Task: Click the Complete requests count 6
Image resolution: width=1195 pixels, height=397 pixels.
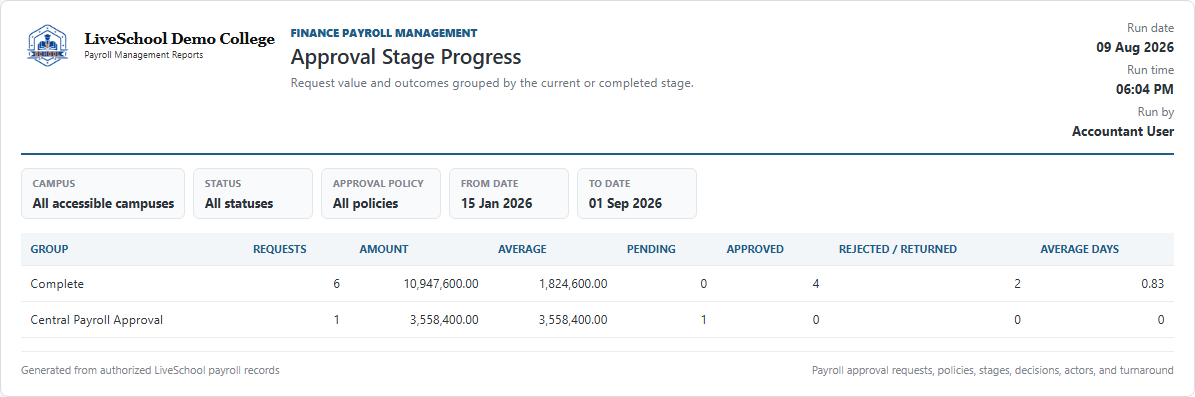Action: point(337,284)
